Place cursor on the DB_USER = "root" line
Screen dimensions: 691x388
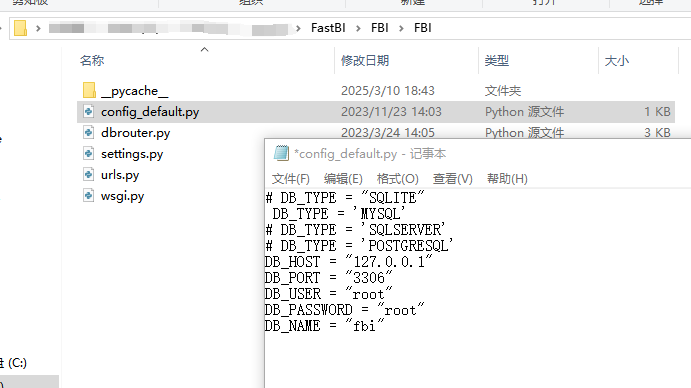[x=328, y=294]
